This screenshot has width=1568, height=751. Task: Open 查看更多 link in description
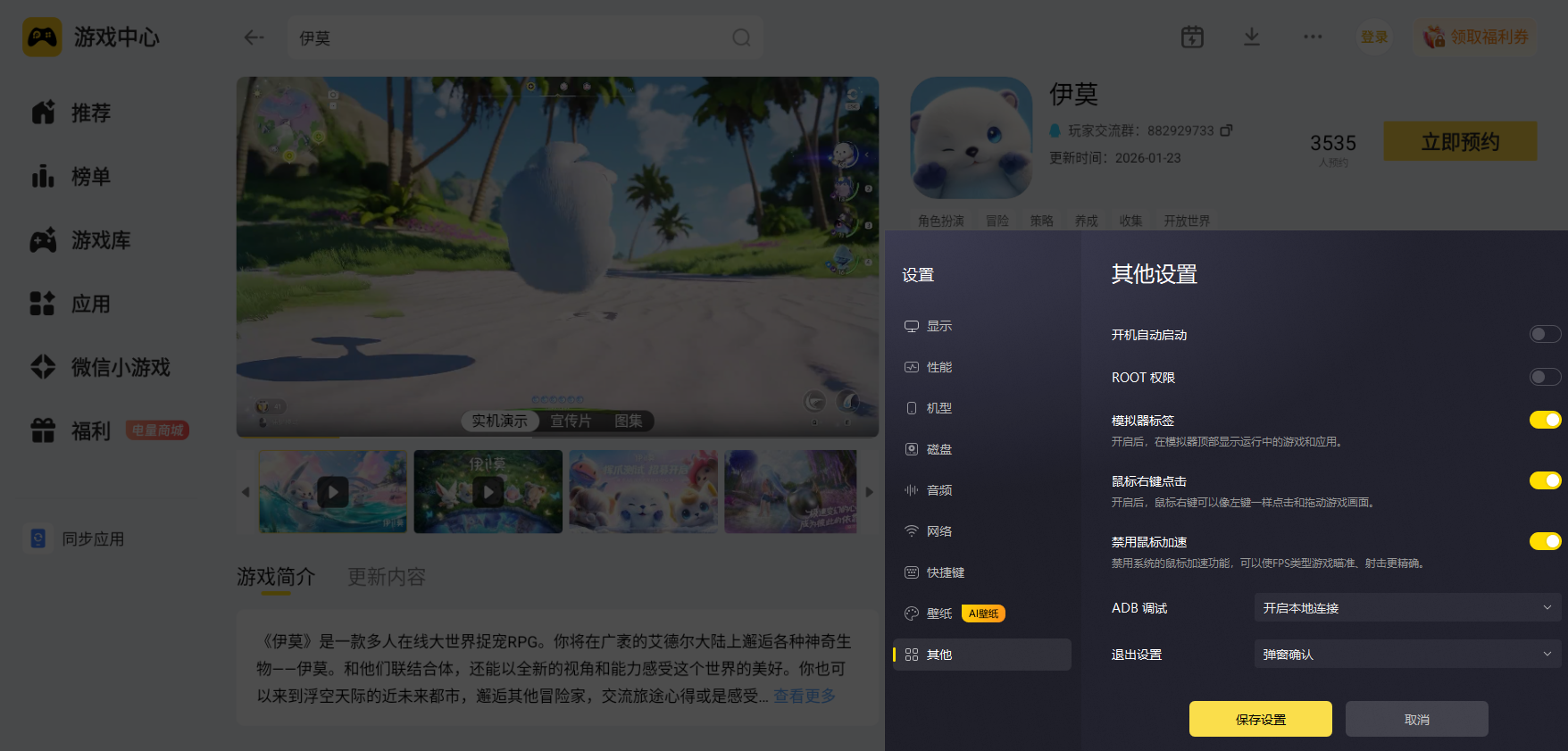(805, 696)
